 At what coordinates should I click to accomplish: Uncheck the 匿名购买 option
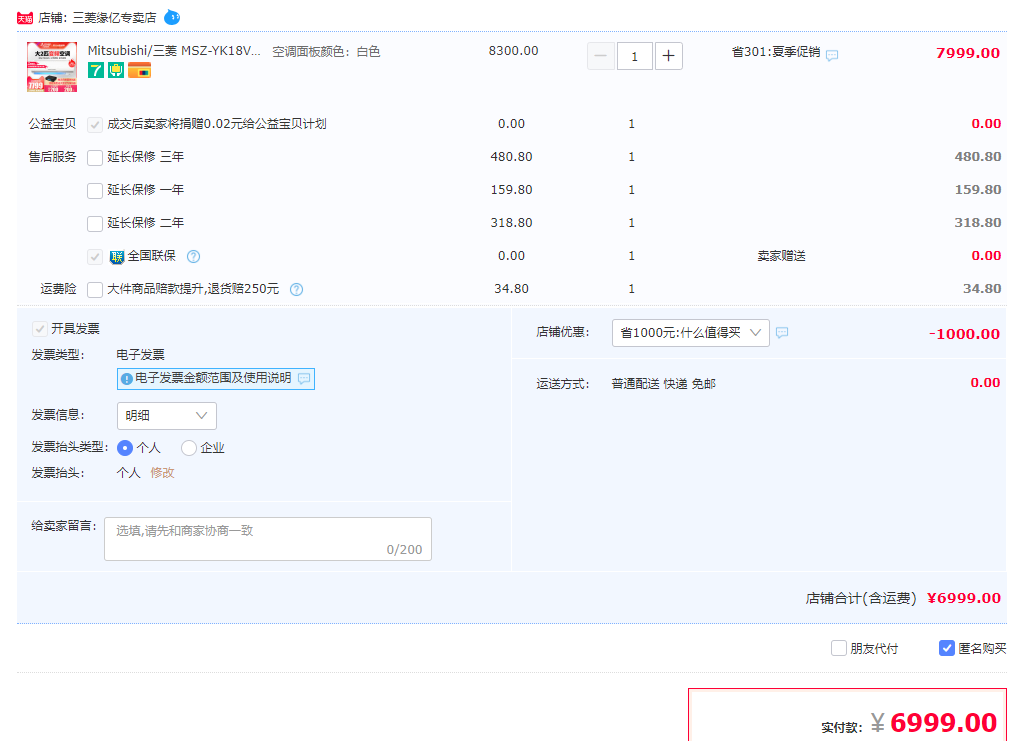tap(947, 648)
